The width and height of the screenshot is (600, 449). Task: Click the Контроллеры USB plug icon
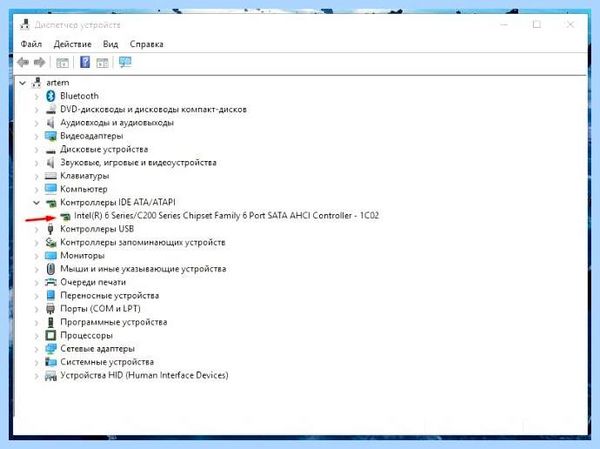click(50, 229)
